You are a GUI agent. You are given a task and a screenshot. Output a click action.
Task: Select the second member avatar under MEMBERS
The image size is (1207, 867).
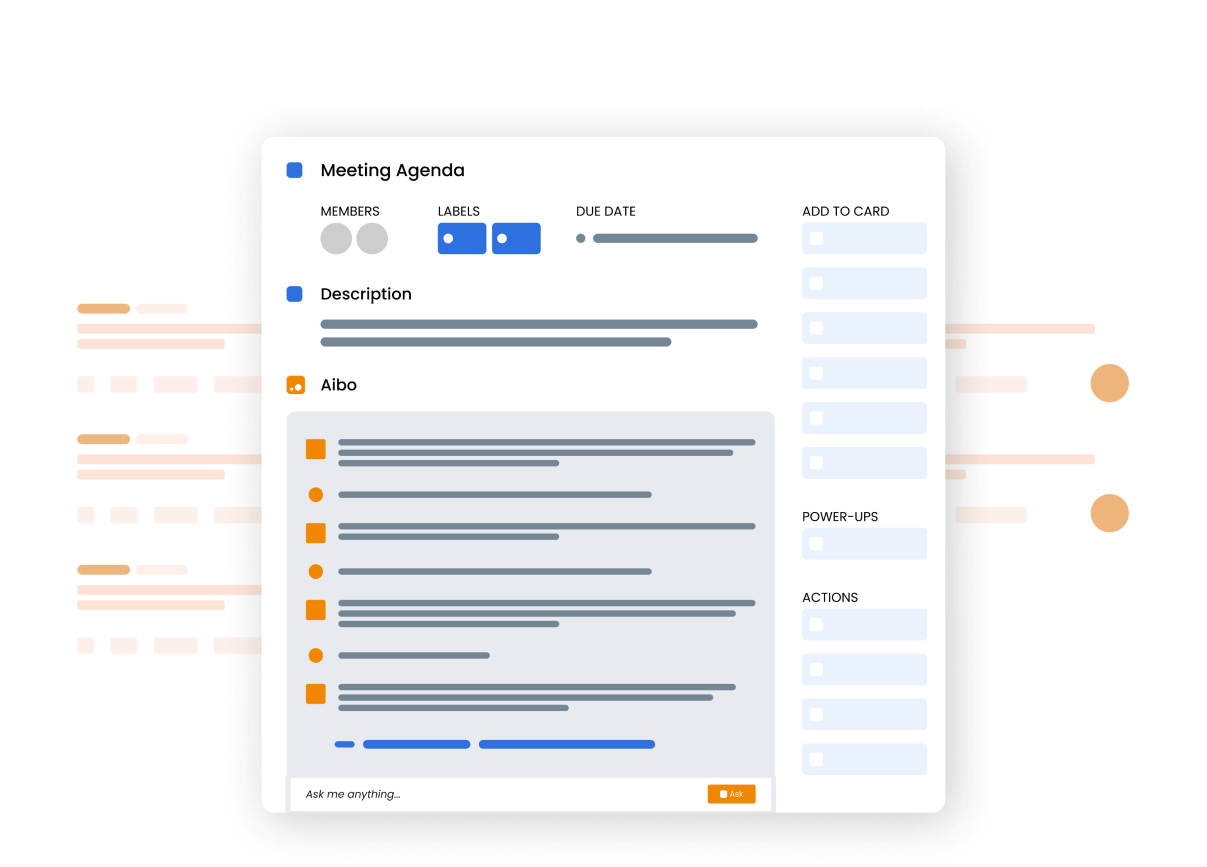(x=372, y=239)
